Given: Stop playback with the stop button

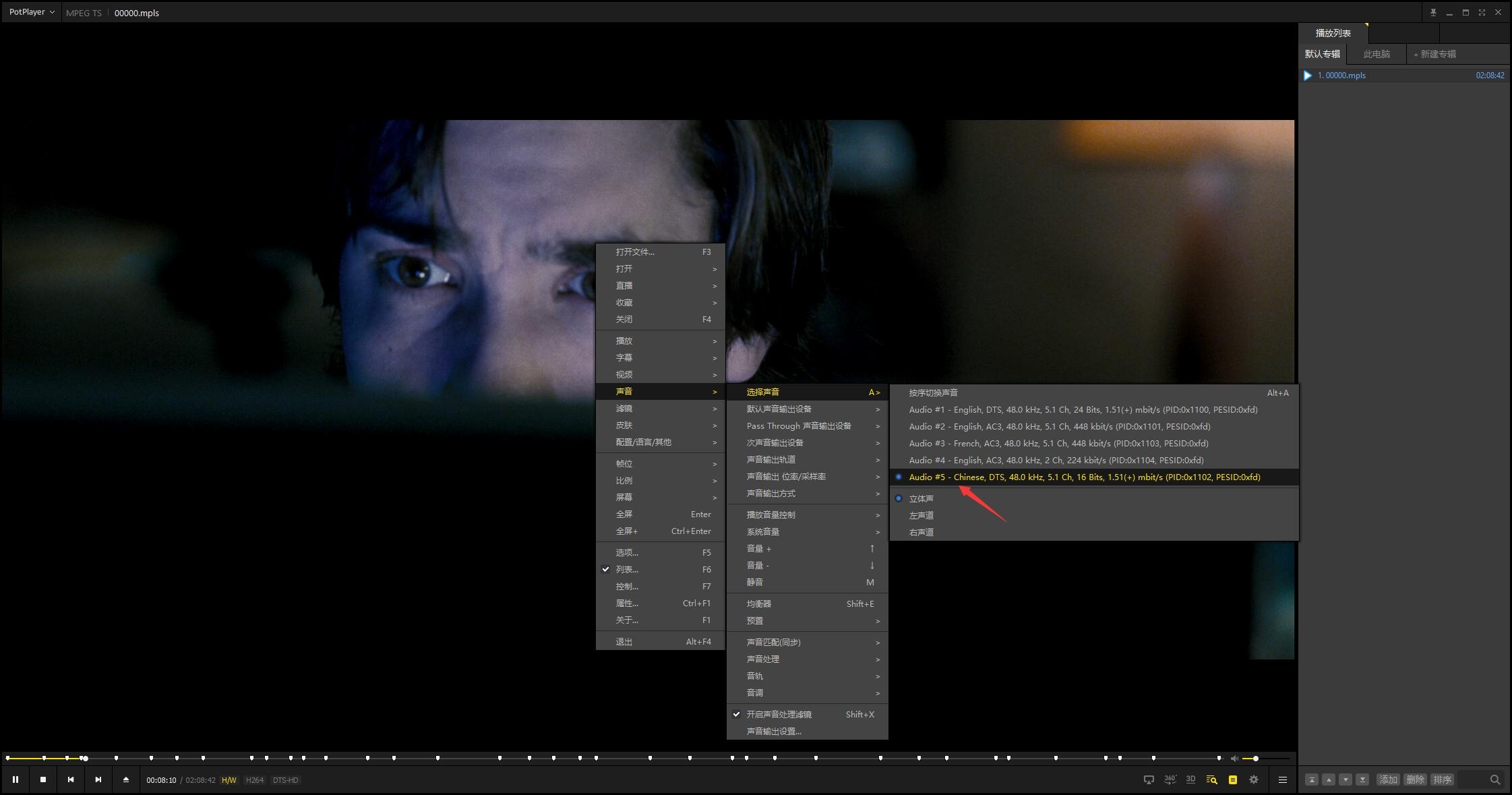Looking at the screenshot, I should [x=43, y=779].
